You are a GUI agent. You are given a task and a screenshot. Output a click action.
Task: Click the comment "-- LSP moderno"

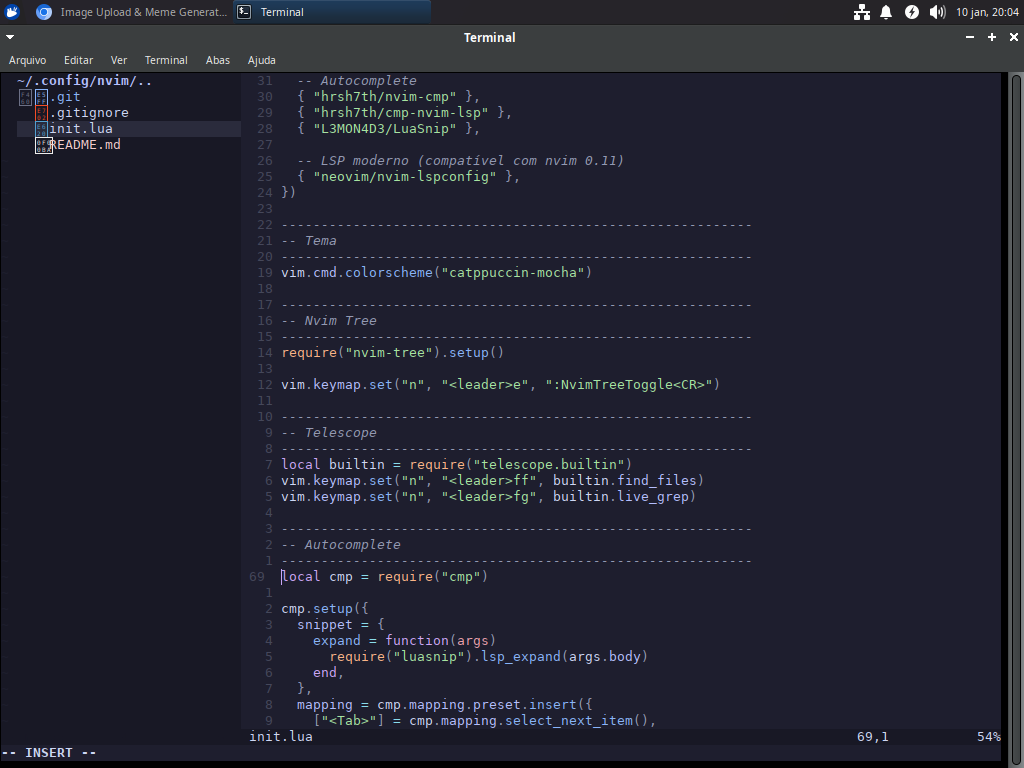point(460,161)
